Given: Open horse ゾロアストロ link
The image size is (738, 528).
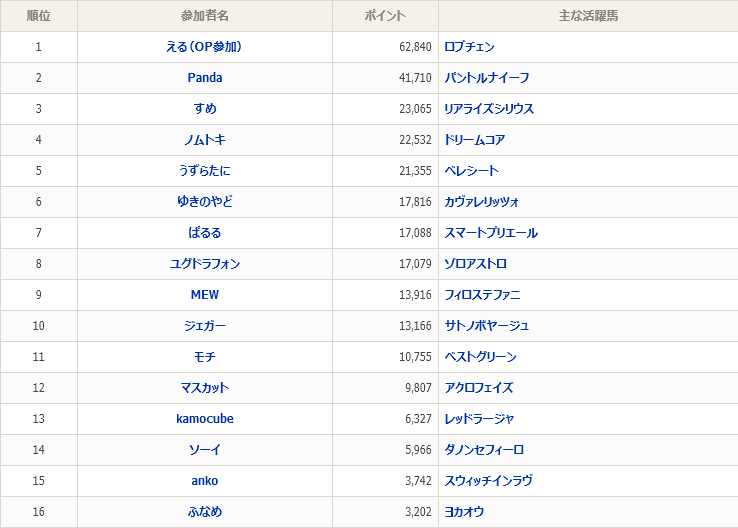Looking at the screenshot, I should tap(475, 264).
